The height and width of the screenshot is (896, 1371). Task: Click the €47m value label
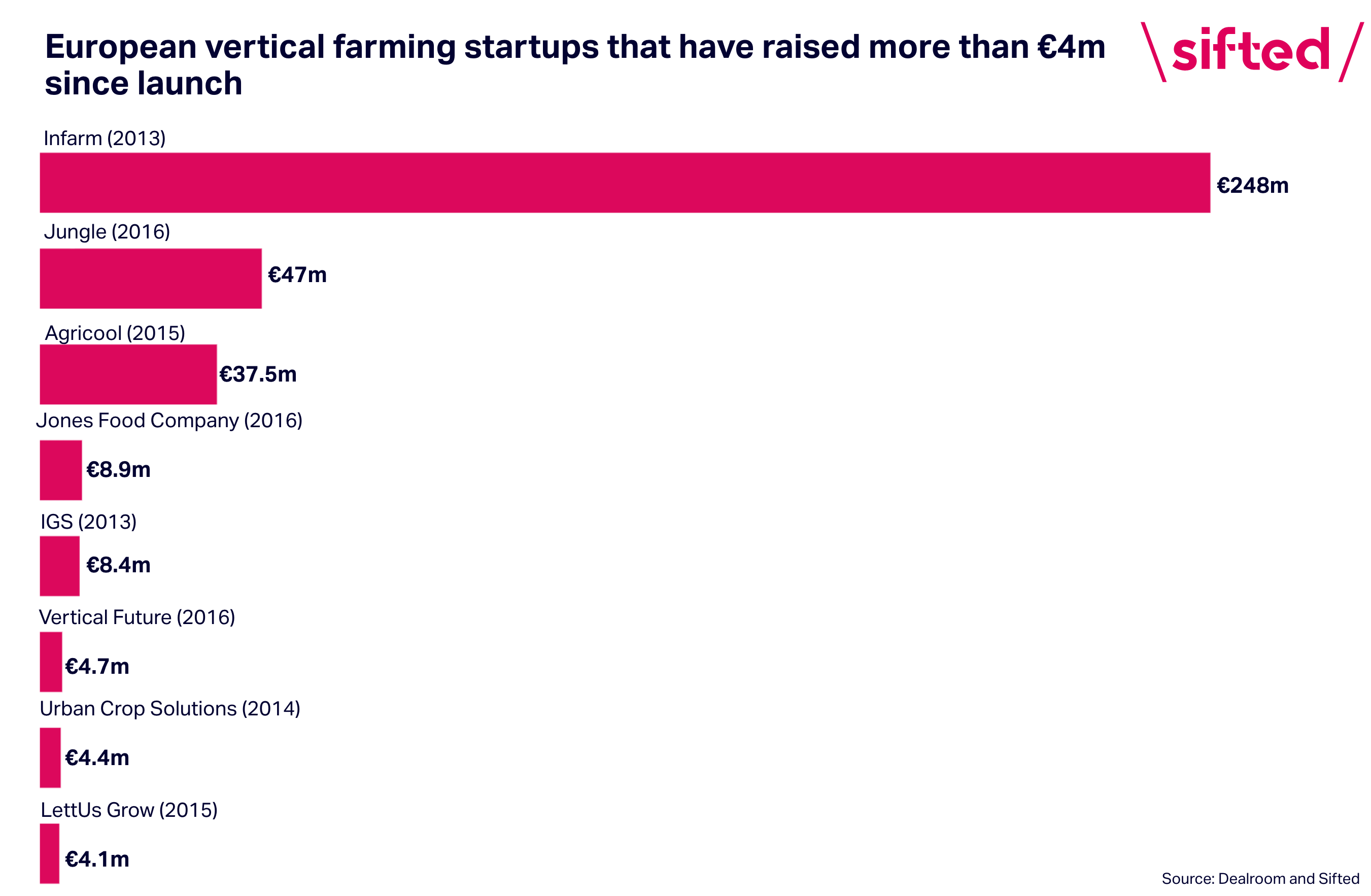297,274
